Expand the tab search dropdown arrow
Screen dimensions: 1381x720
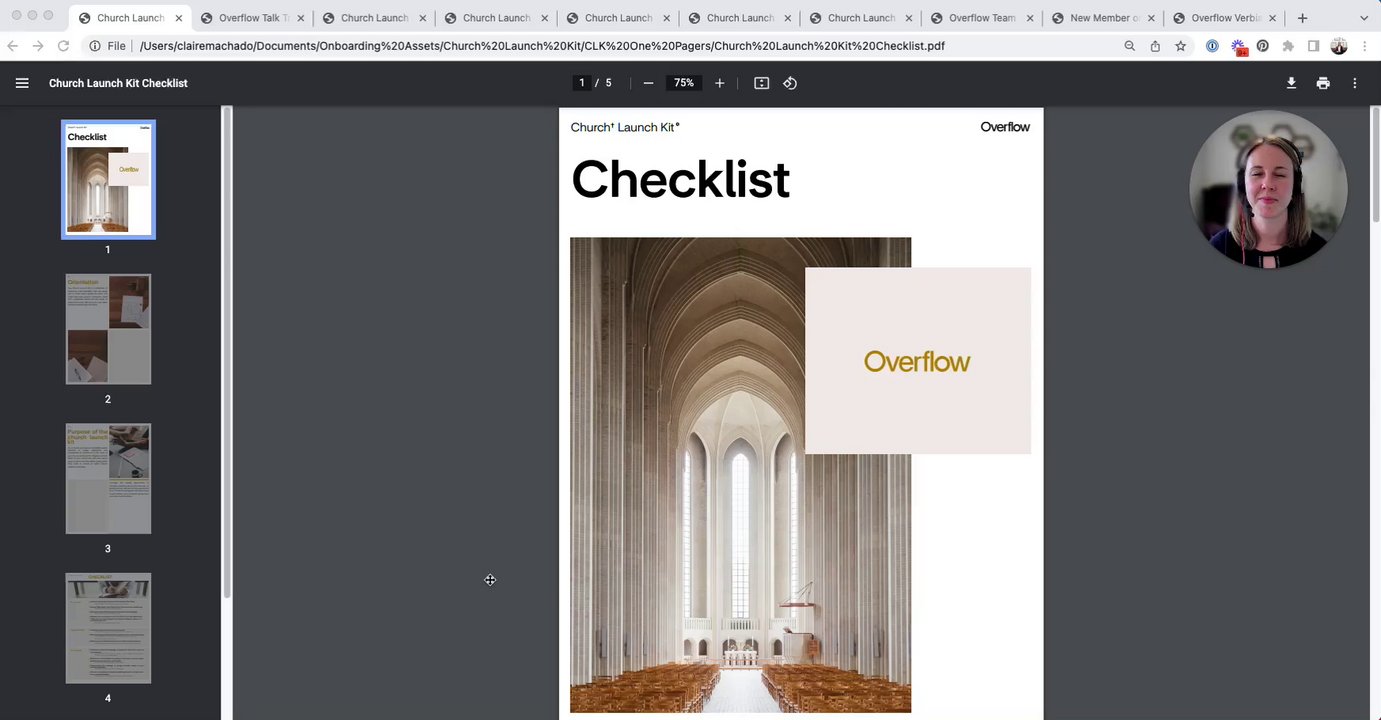click(1364, 18)
